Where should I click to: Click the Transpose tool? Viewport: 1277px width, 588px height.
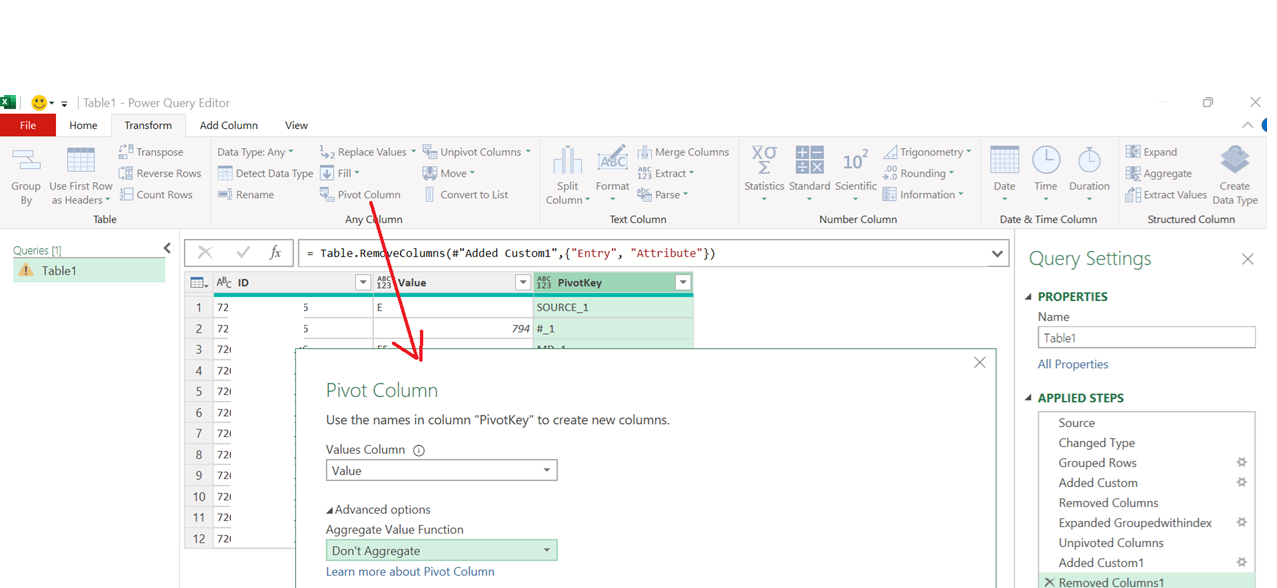click(151, 152)
